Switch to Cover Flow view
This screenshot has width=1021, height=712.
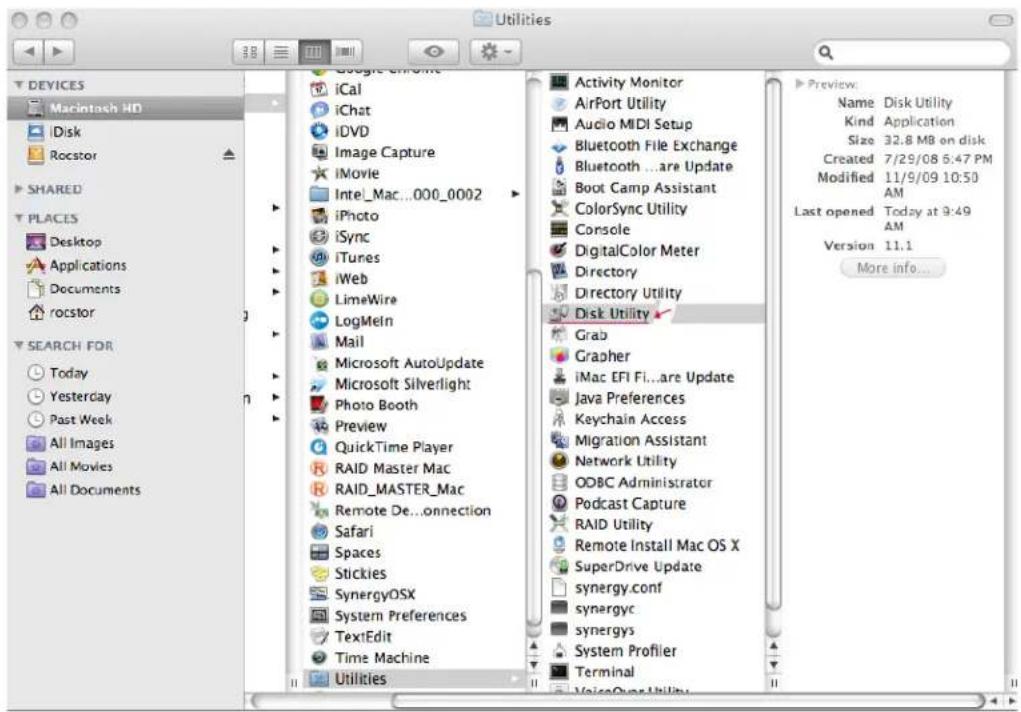[x=346, y=51]
